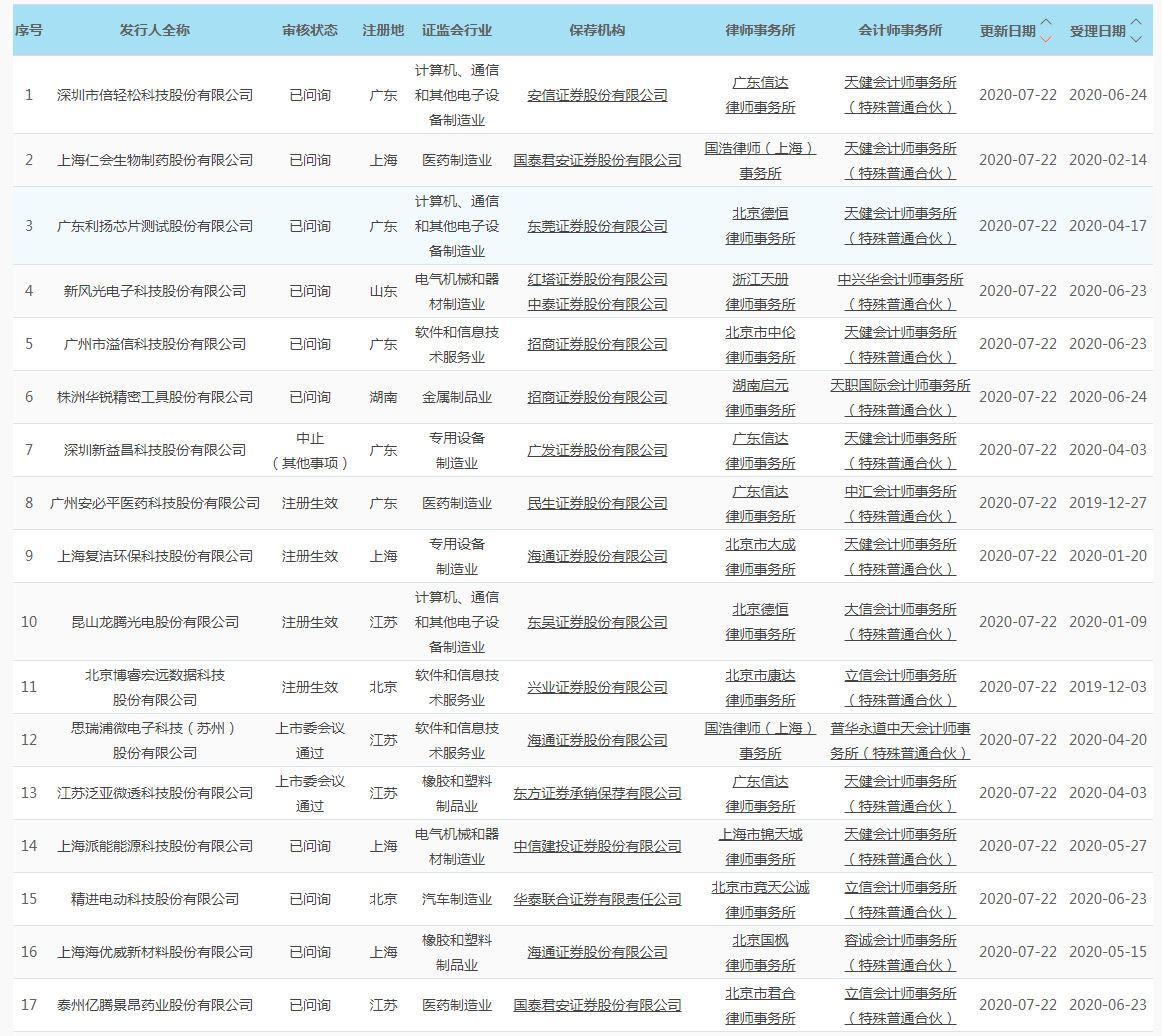
Task: Open 天健会计师事务所 link in 深圳新益昌 row
Action: 900,451
